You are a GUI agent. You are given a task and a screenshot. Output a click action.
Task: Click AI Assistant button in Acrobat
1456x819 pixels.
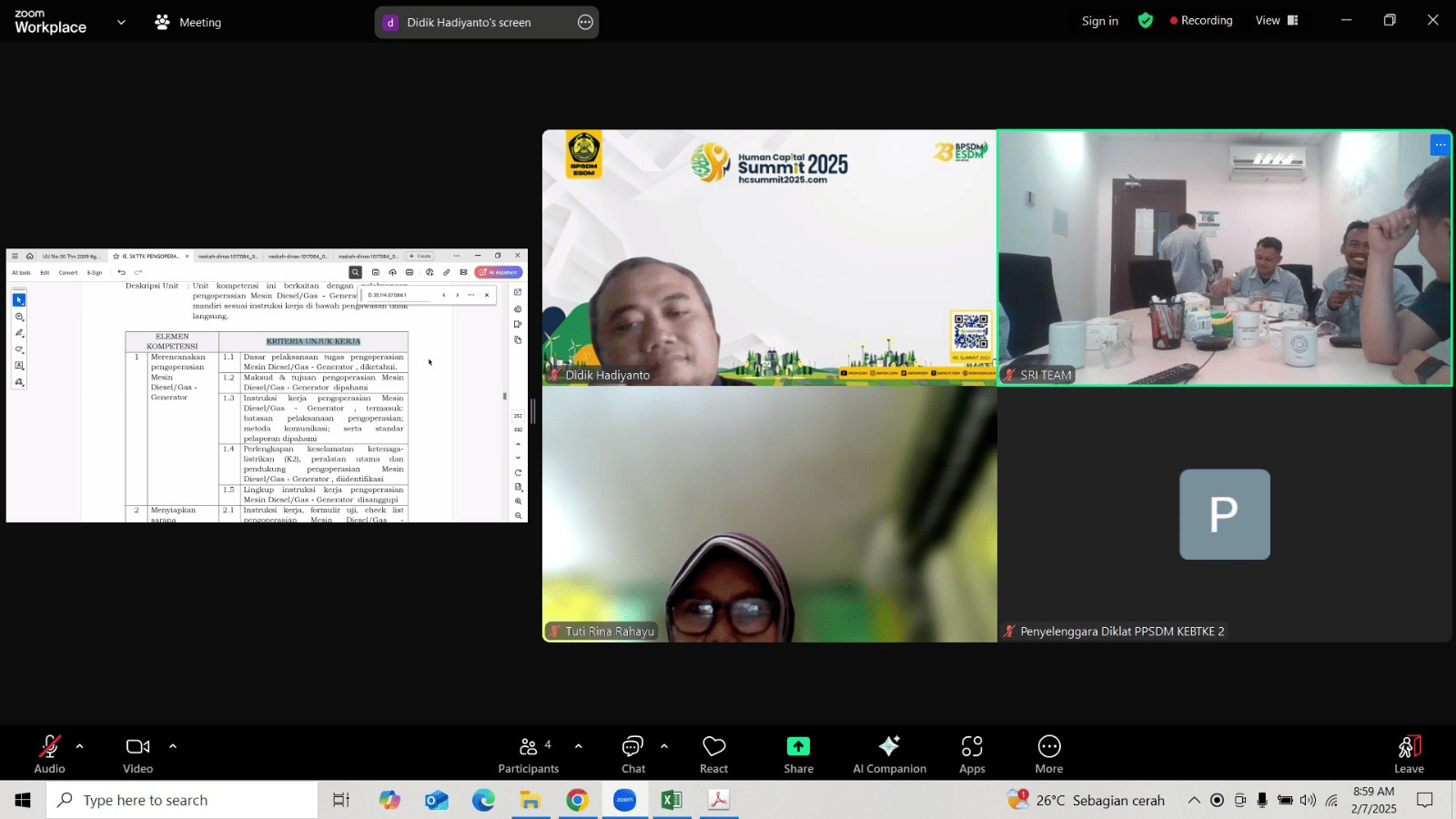tap(499, 272)
